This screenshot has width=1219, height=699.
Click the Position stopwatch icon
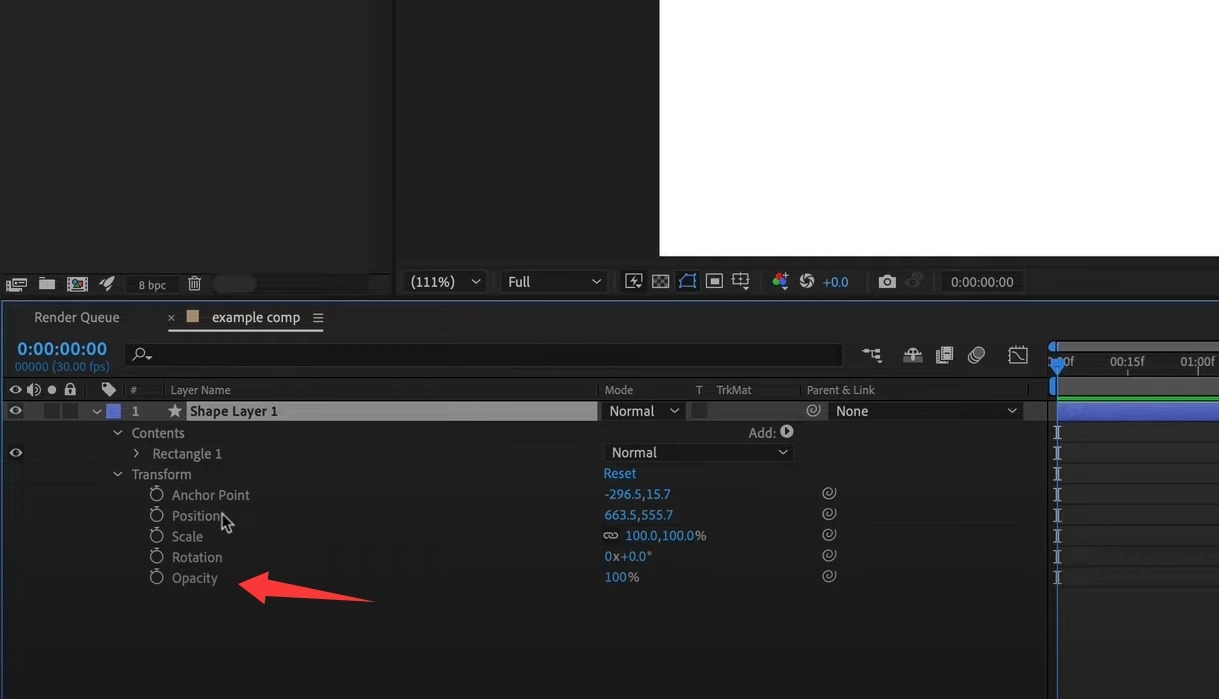156,515
